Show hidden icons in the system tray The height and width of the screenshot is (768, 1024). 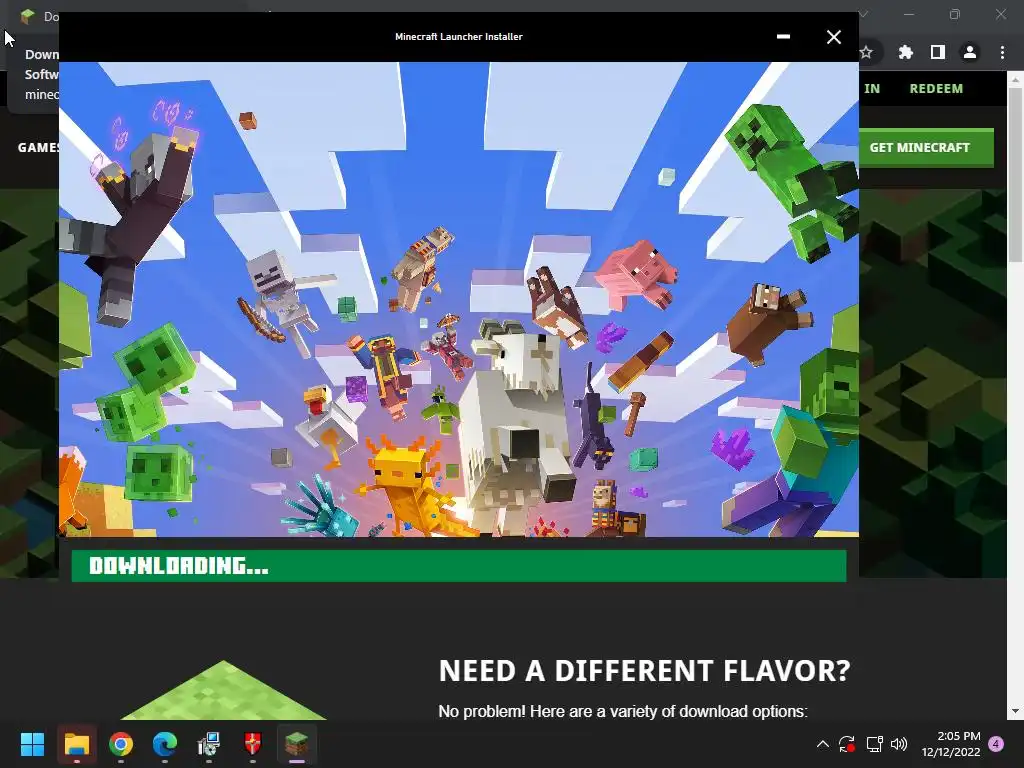[x=823, y=744]
